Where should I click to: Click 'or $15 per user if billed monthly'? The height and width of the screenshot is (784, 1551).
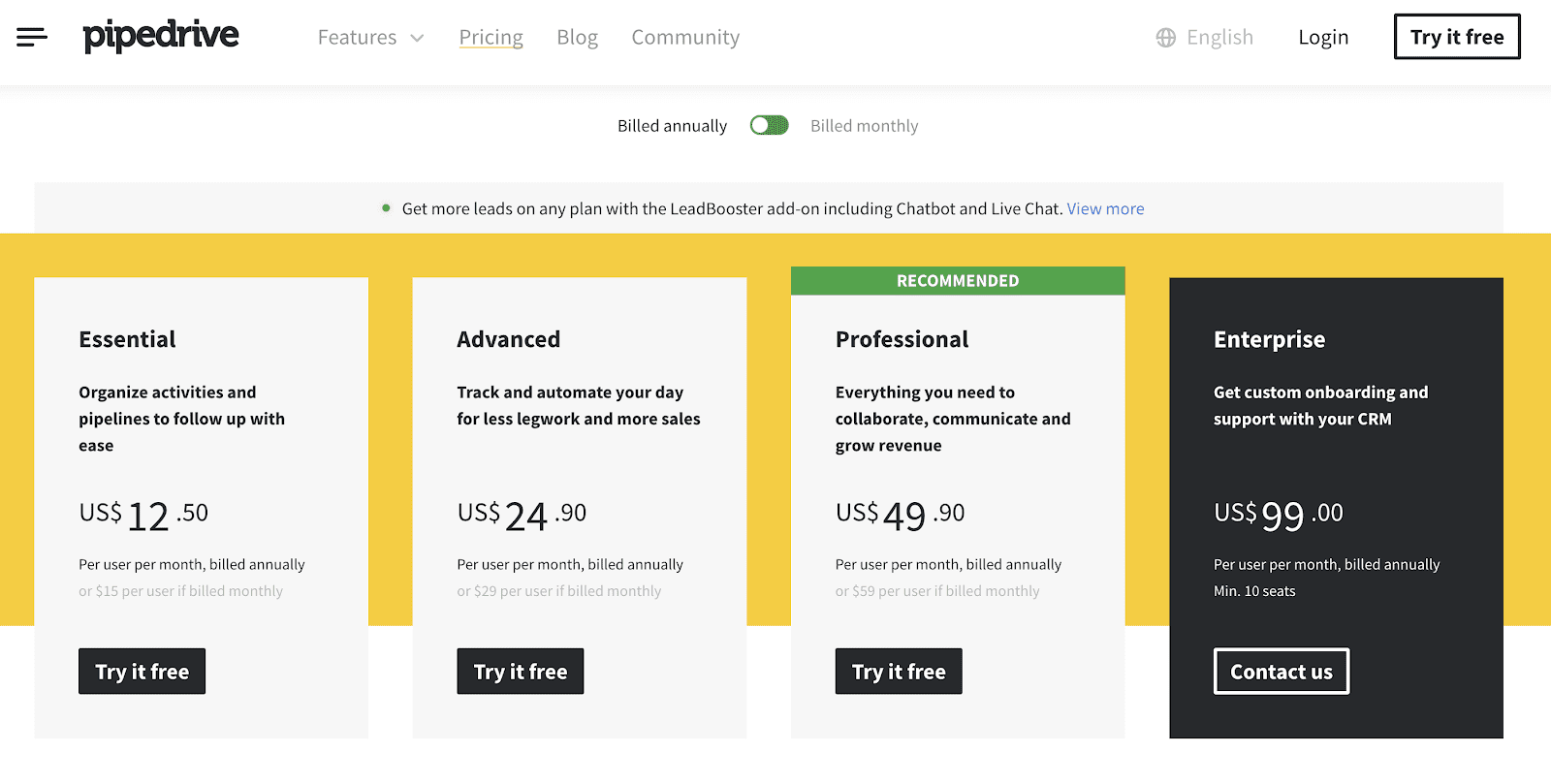click(181, 591)
